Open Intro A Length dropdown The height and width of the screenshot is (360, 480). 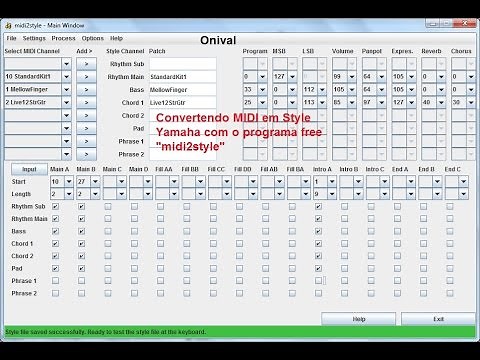point(332,194)
